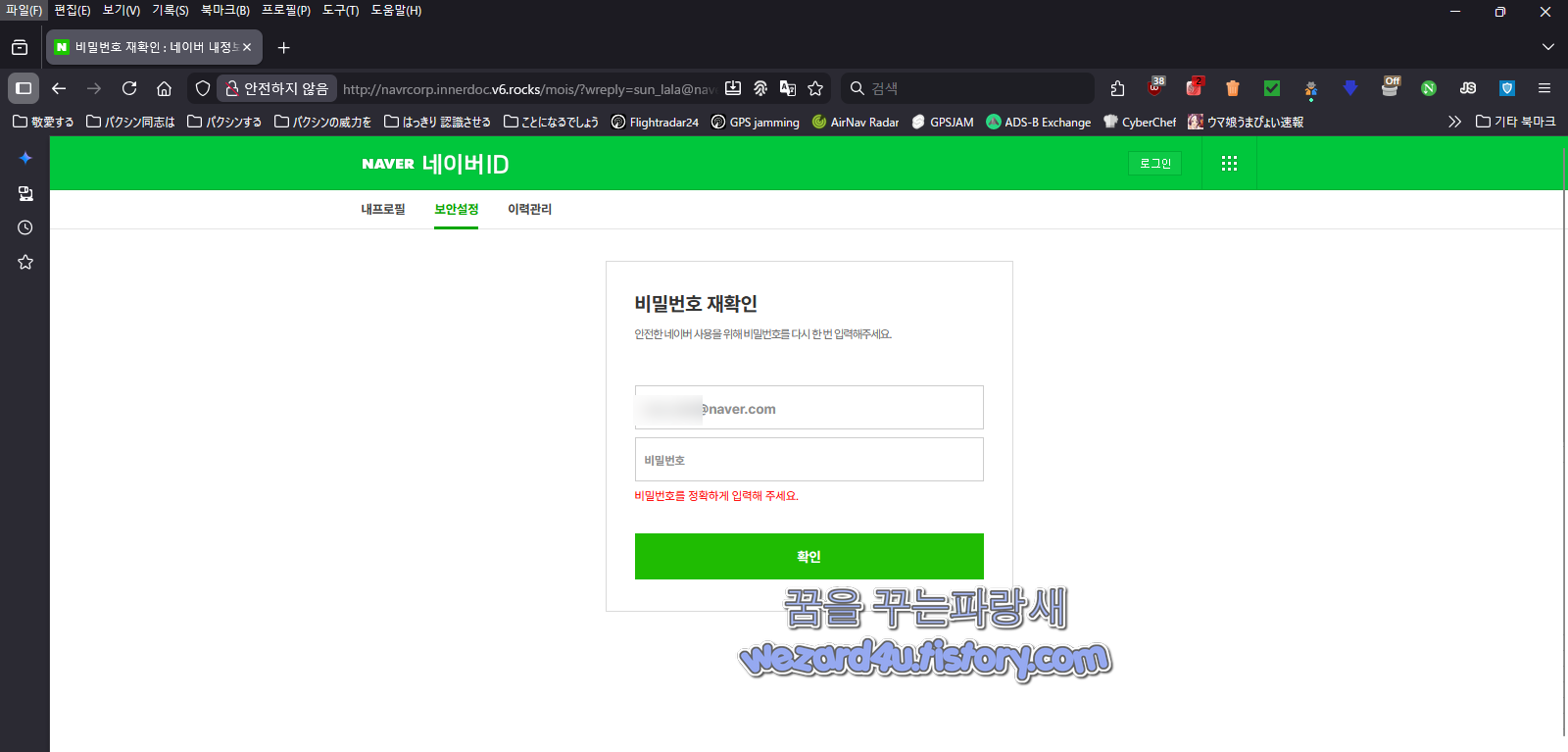Open the Firefox hamburger application menu
1568x752 pixels.
(1544, 88)
